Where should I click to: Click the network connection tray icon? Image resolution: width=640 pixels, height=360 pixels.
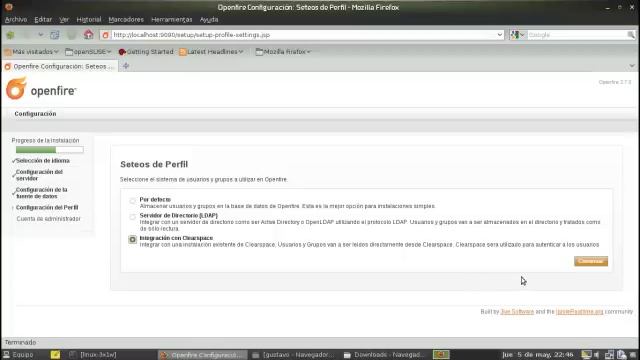[x=609, y=355]
